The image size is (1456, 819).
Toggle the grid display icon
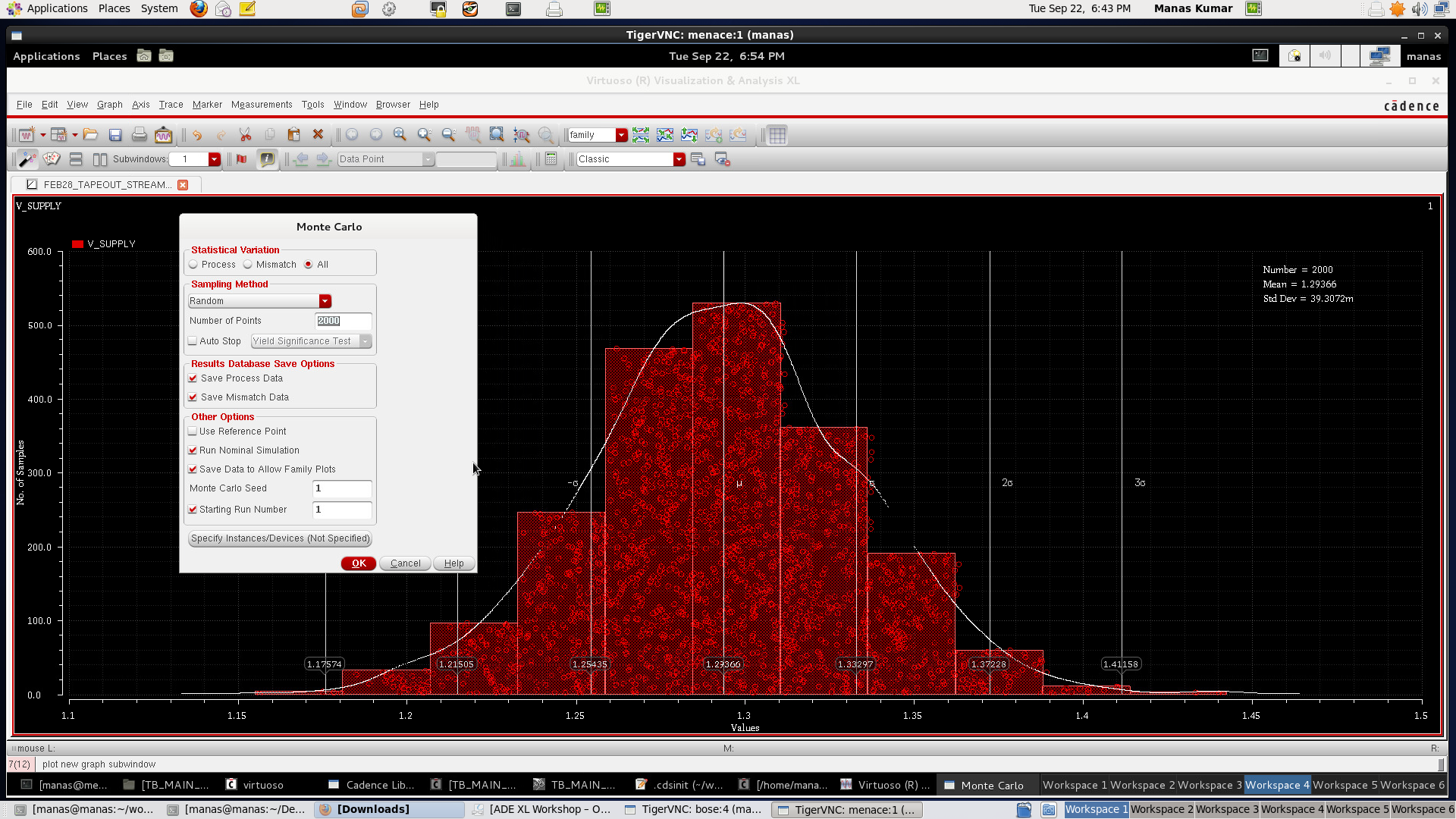point(777,135)
